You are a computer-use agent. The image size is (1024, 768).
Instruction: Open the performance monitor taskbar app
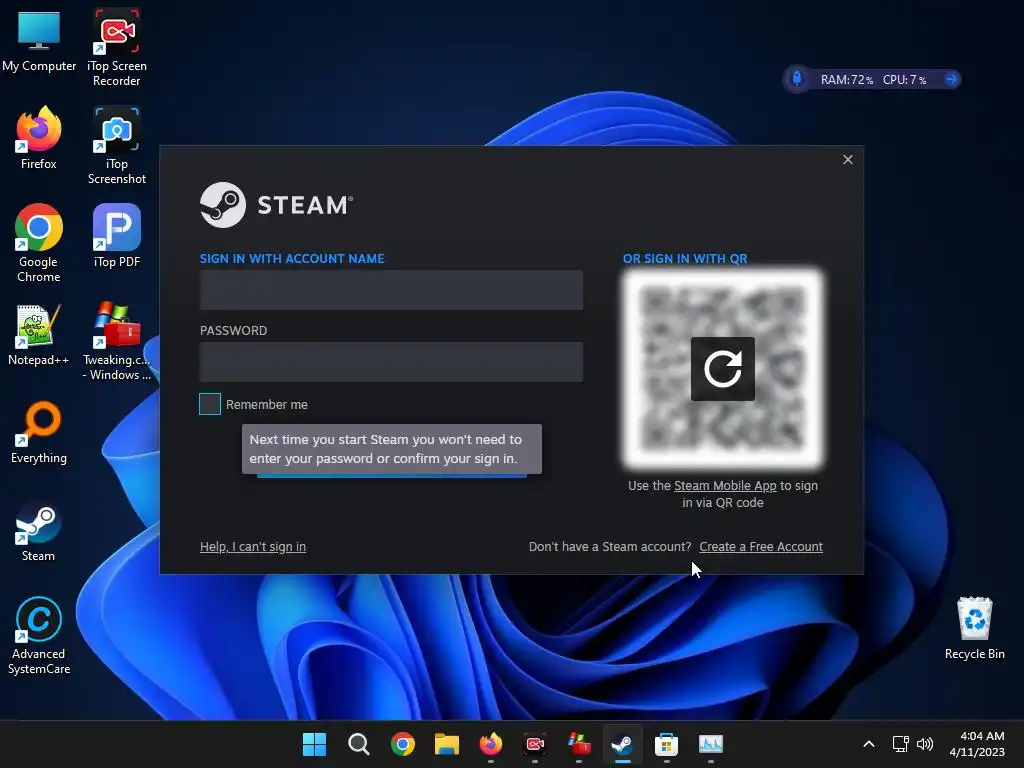coord(711,744)
